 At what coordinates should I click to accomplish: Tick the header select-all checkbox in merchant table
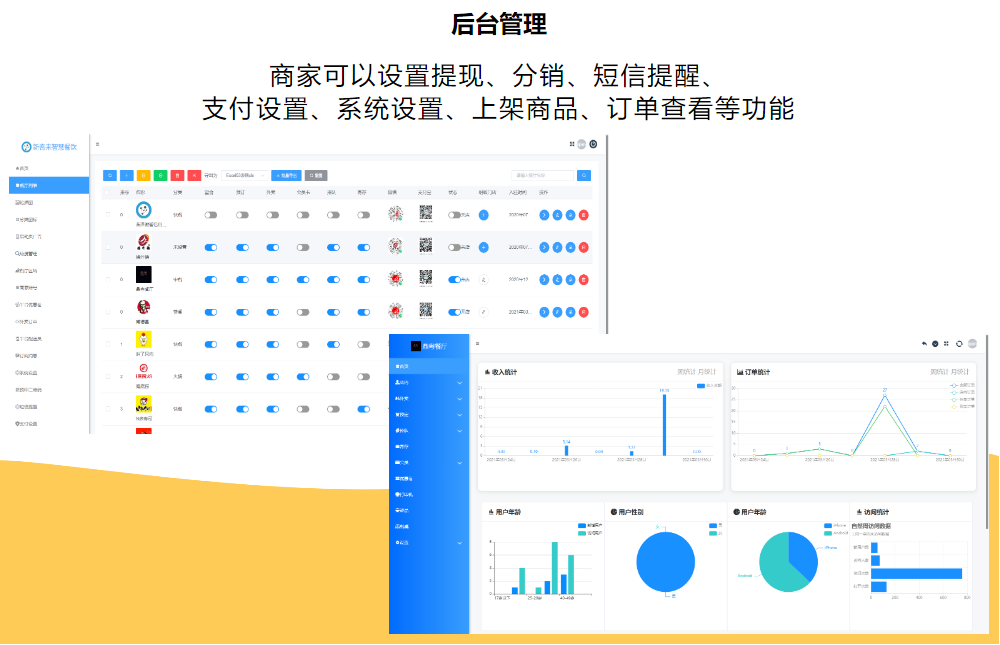107,192
